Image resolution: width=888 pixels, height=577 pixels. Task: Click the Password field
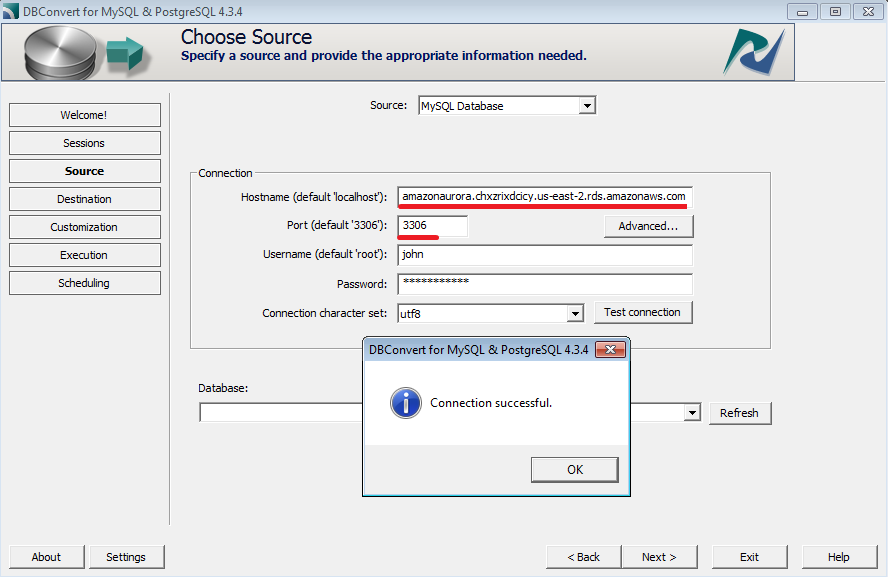pos(545,284)
